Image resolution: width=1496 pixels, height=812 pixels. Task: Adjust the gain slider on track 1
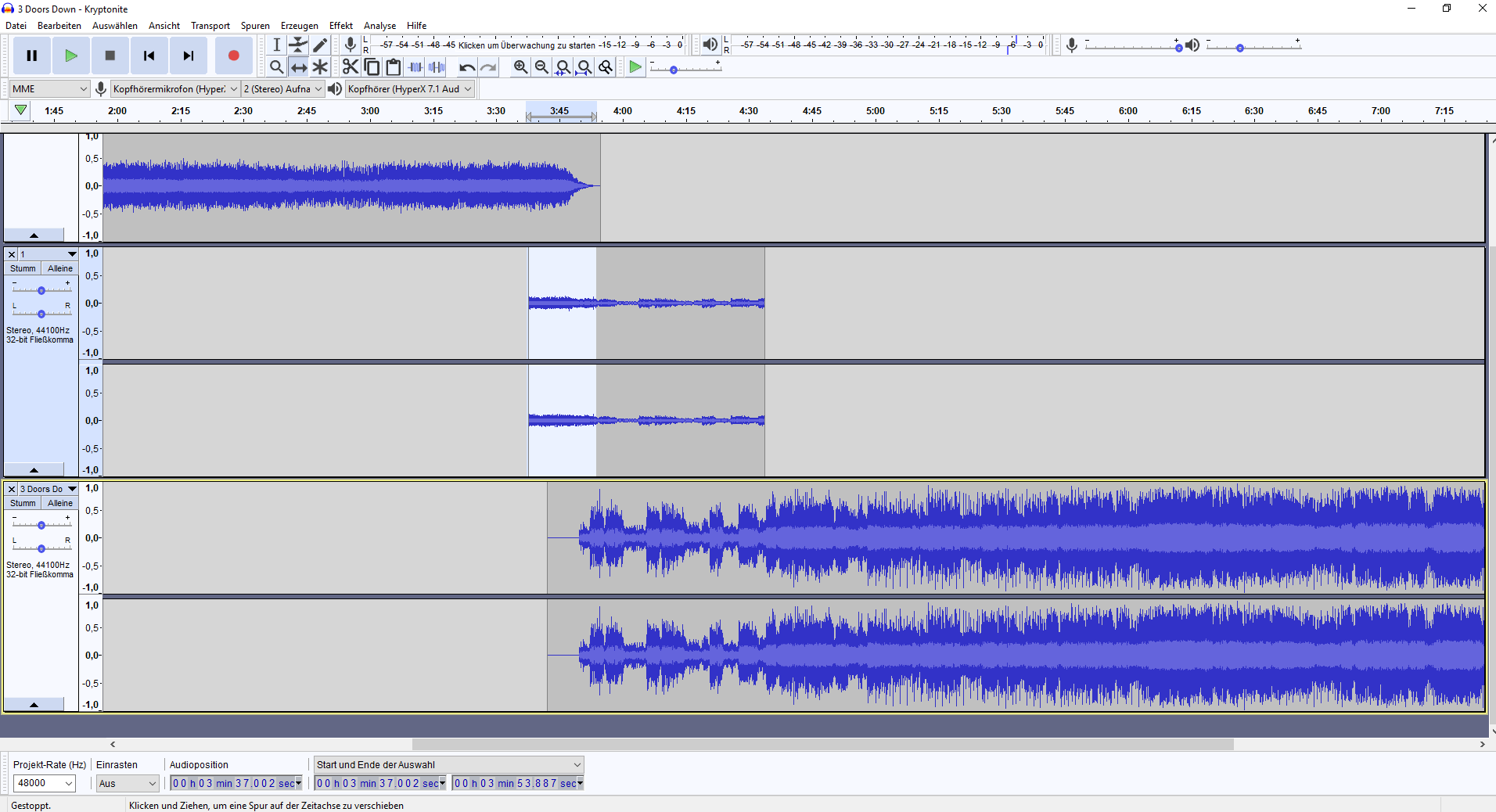coord(41,290)
